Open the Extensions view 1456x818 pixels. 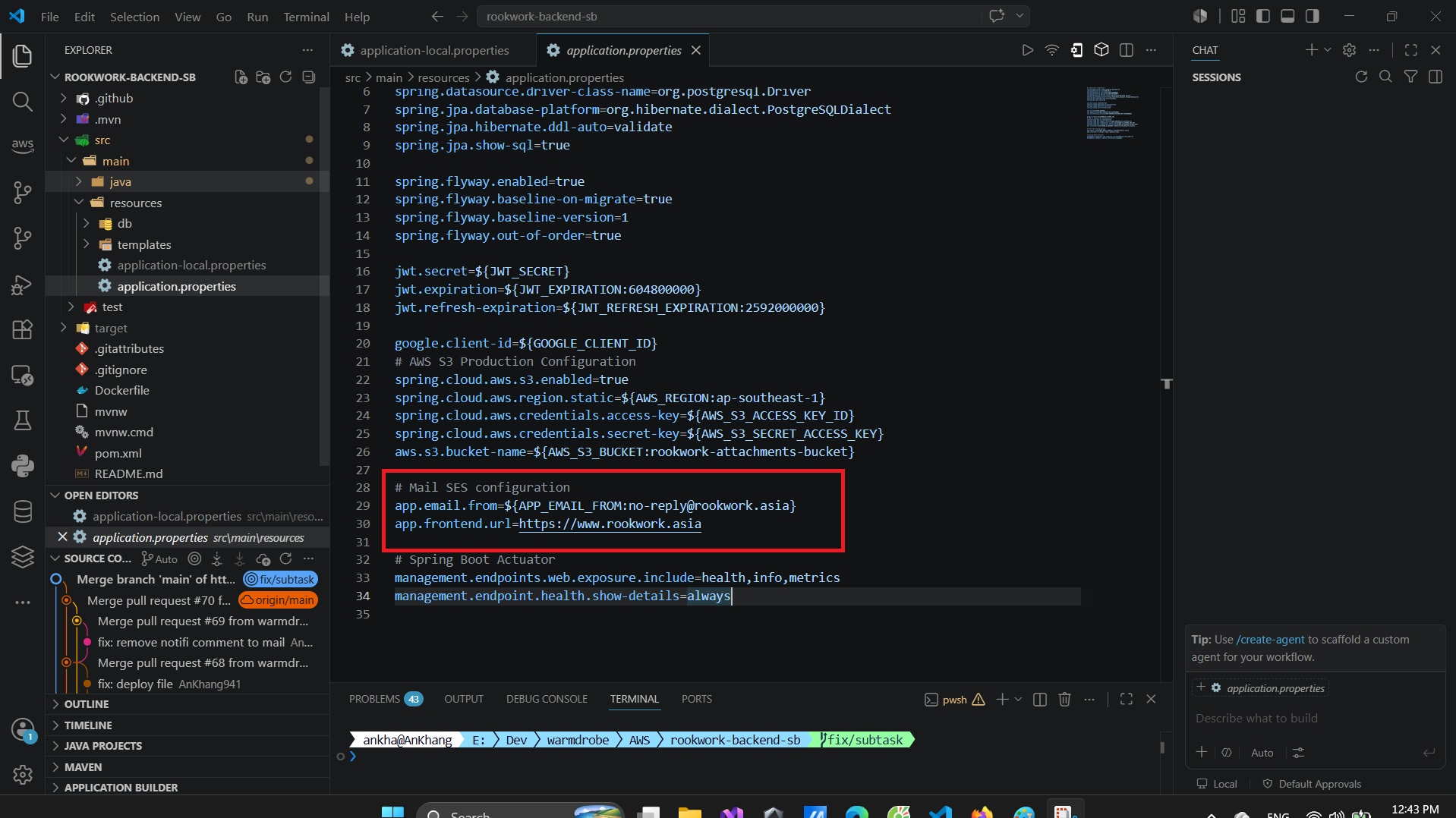pyautogui.click(x=23, y=329)
